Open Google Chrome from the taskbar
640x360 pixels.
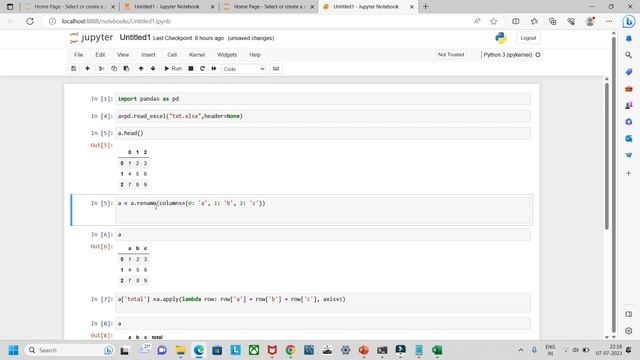tap(290, 350)
